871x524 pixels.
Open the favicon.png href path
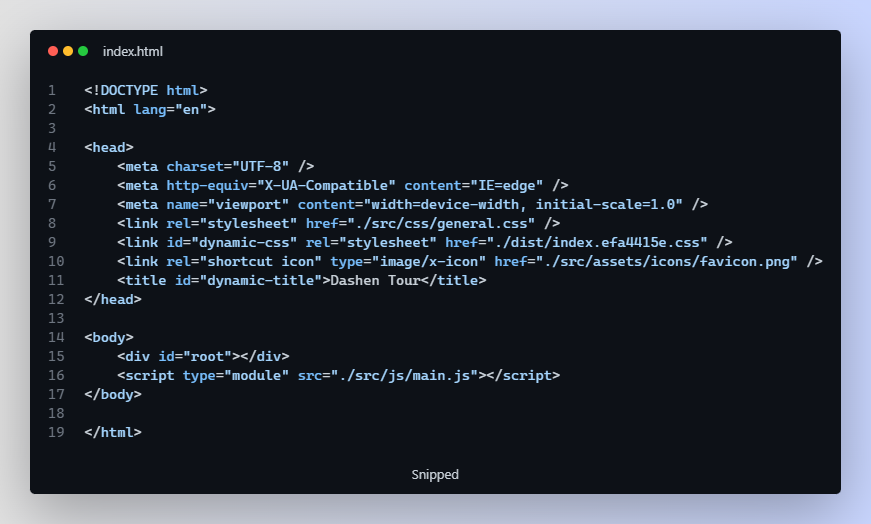[666, 261]
